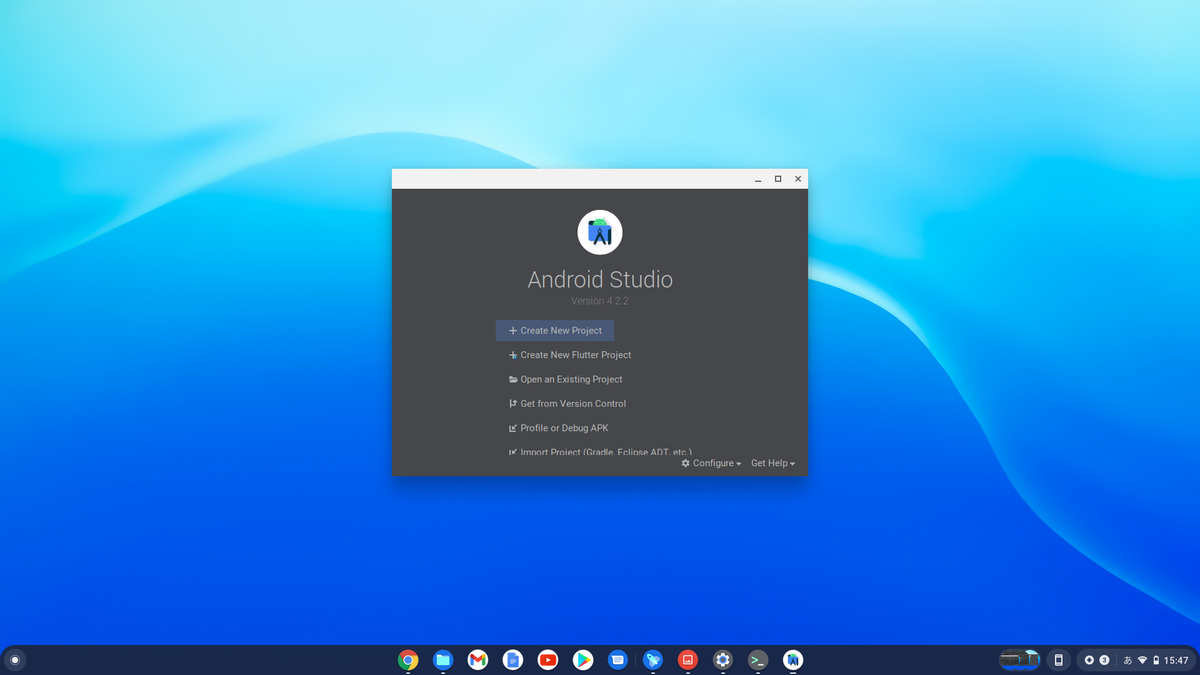Expand the Configure dropdown menu
This screenshot has height=675, width=1200.
point(712,463)
